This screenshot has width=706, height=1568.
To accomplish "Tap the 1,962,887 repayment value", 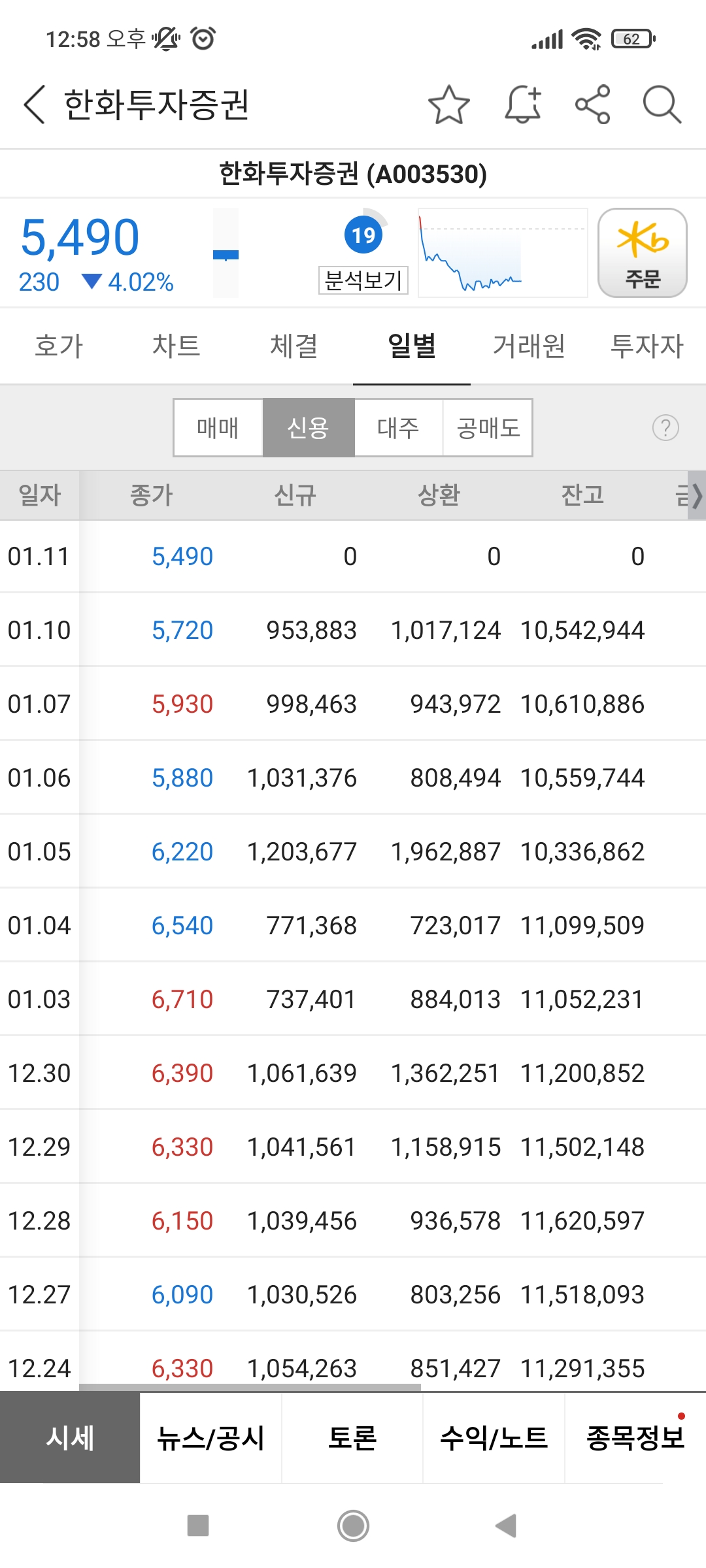I will pos(446,852).
